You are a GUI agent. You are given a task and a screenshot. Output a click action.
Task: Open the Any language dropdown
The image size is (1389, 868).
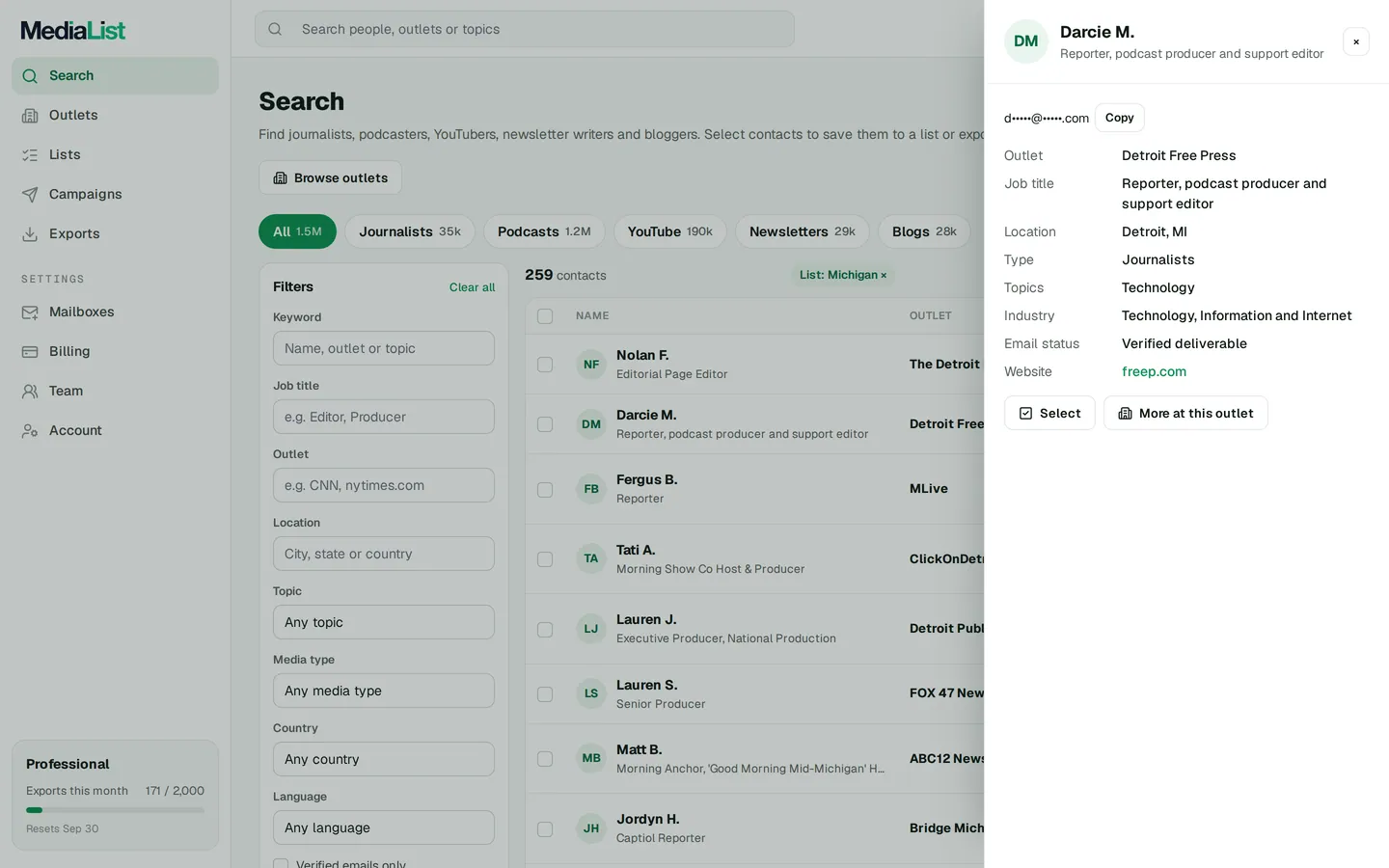click(x=384, y=827)
